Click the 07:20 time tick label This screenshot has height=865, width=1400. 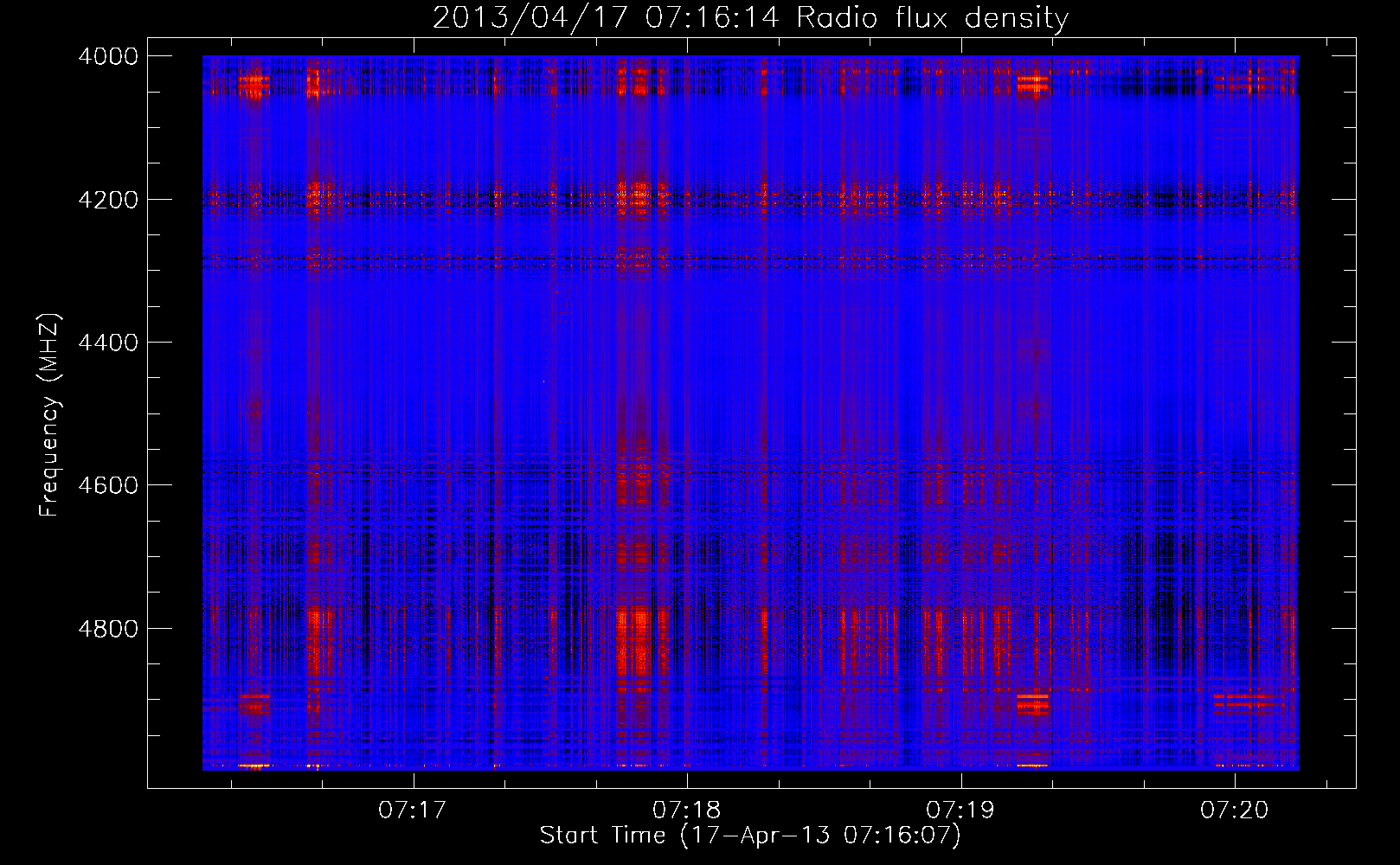(1234, 811)
